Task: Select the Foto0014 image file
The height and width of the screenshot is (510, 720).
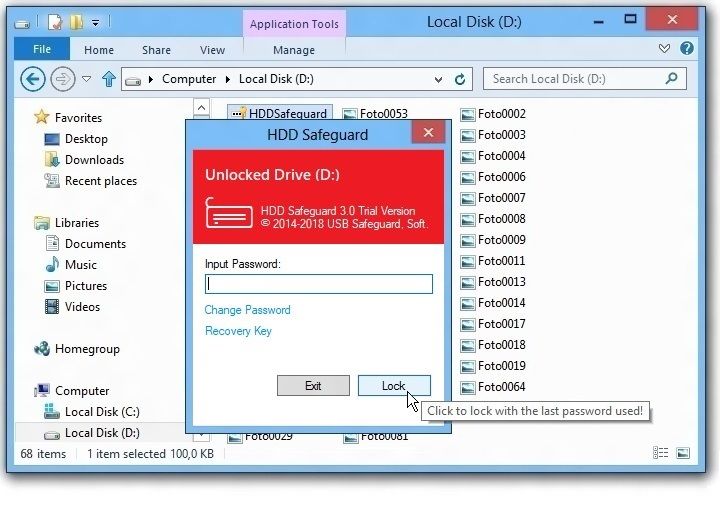Action: coord(494,303)
